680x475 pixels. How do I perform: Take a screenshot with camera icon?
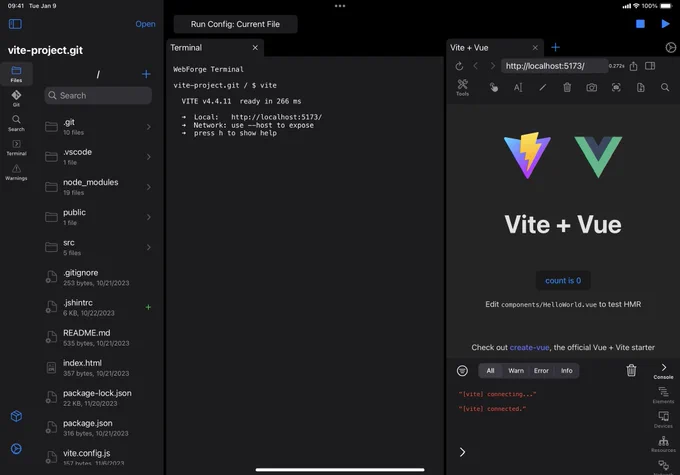(x=592, y=88)
